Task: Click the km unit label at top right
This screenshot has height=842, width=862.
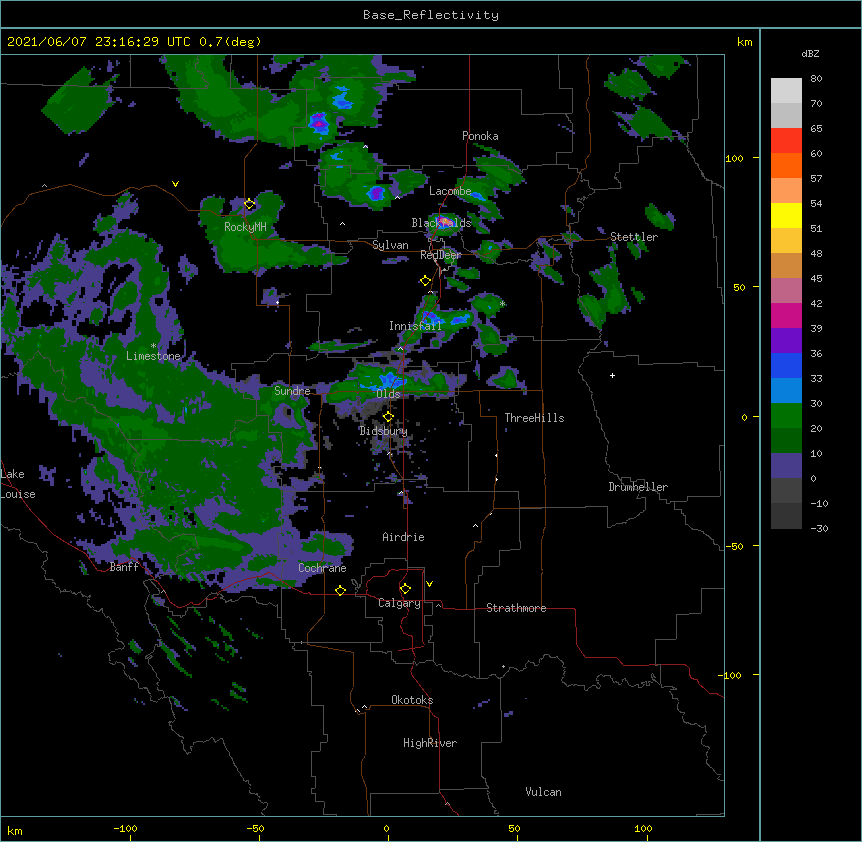Action: [x=744, y=42]
